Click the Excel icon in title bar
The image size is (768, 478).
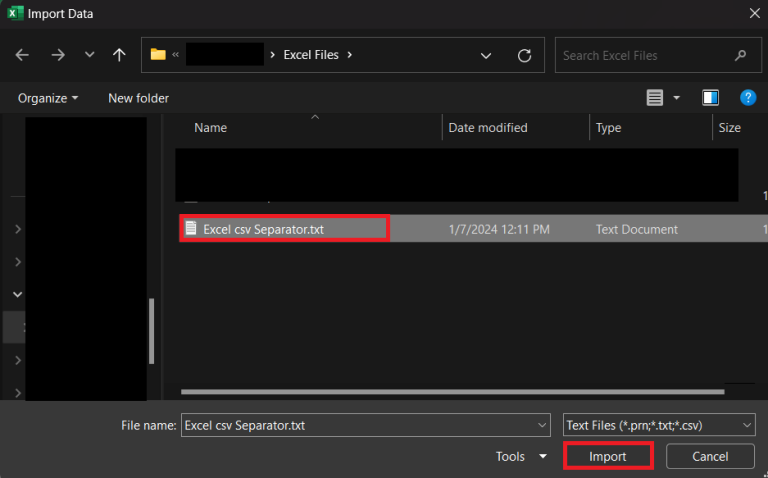(15, 13)
